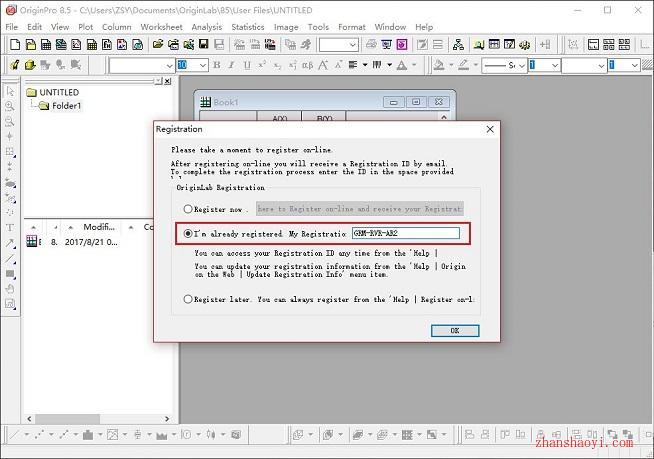Click the Registration ID input field
Screen dimensions: 654x459
(x=406, y=233)
